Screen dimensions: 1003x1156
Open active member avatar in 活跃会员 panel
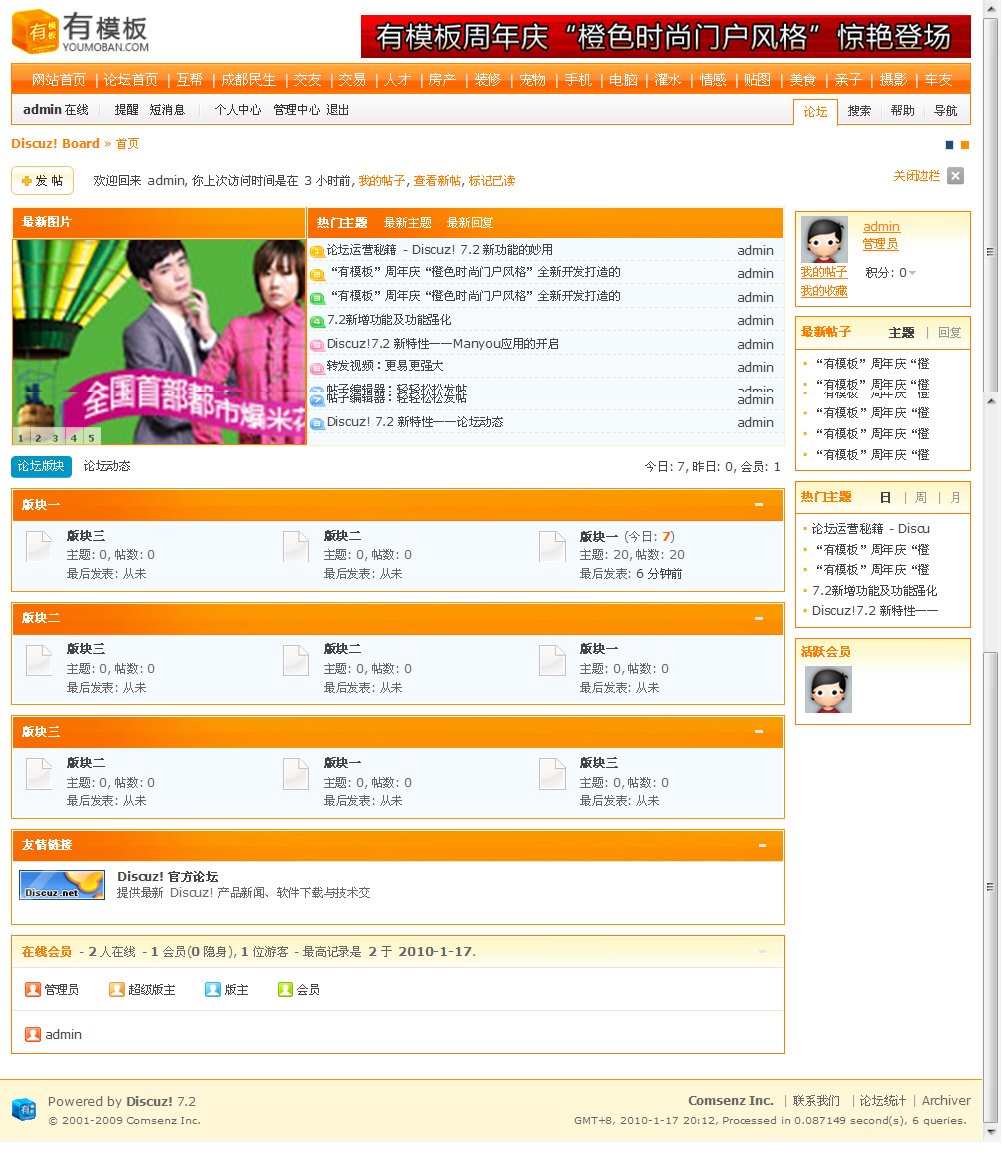point(827,689)
